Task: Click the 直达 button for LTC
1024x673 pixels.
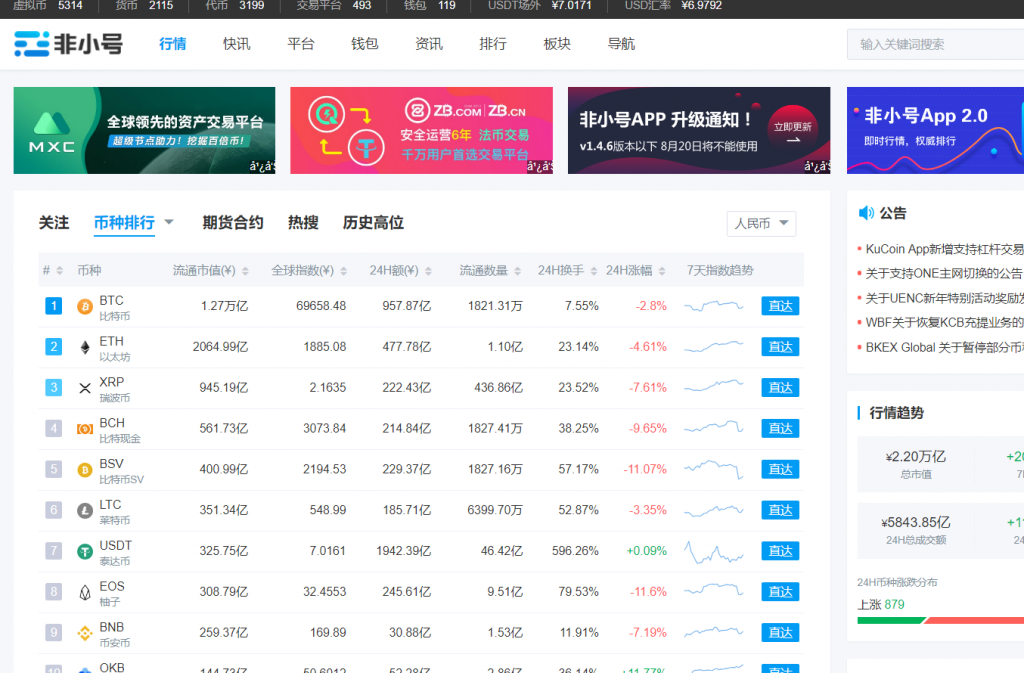Action: tap(780, 510)
